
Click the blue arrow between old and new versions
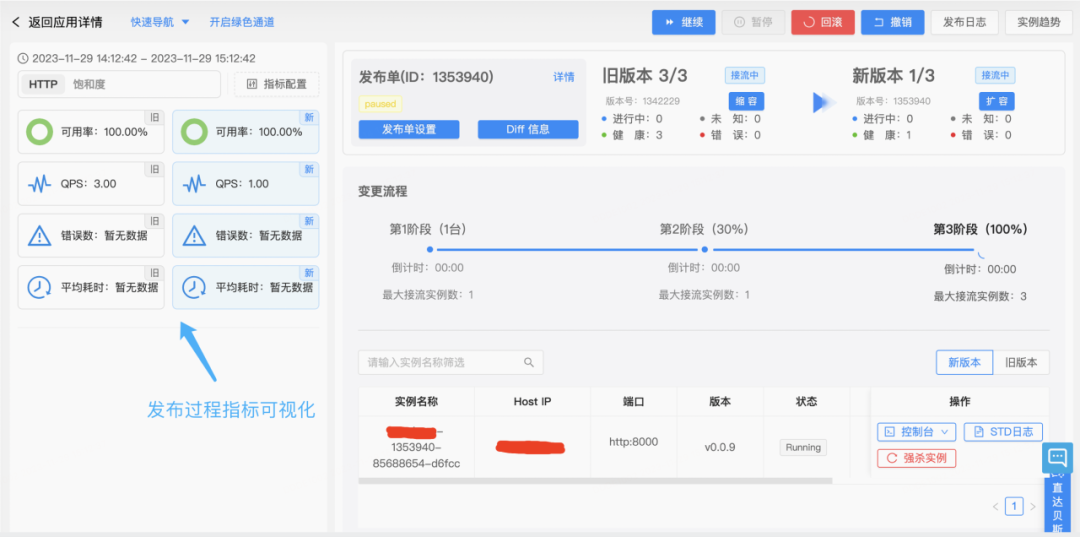(823, 102)
